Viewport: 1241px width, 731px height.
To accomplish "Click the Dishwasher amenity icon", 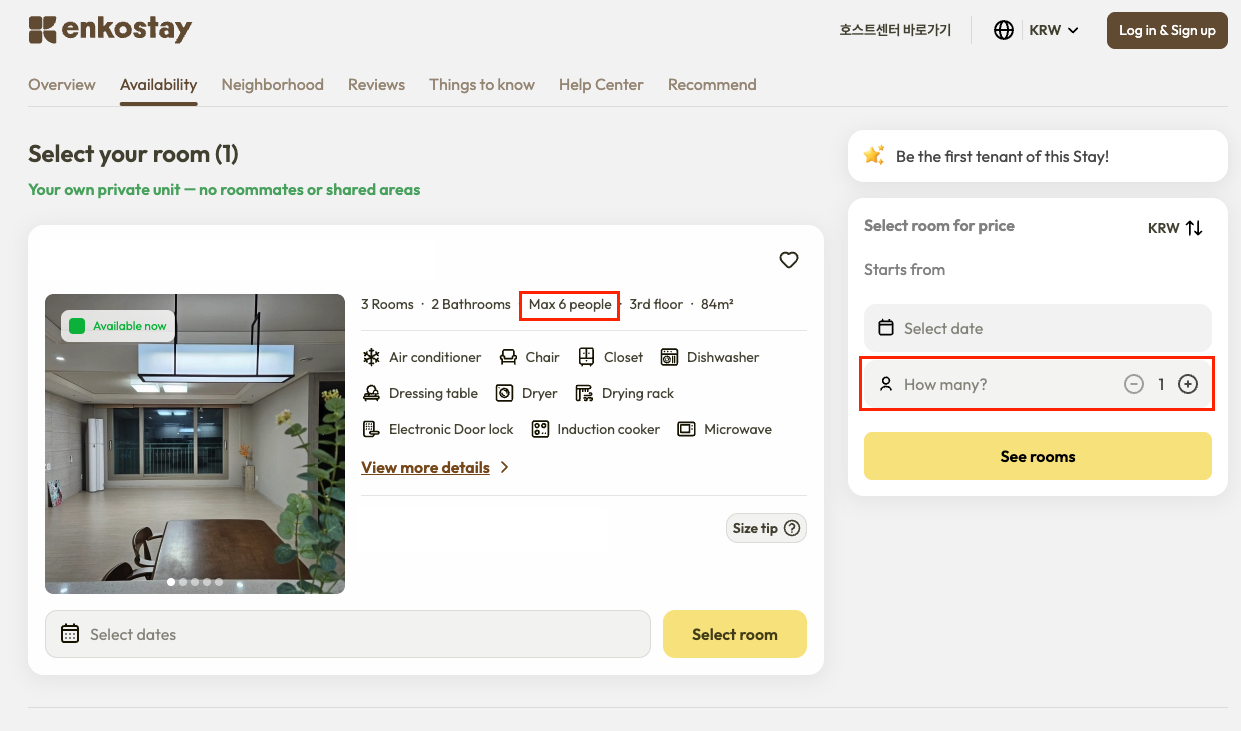I will [669, 357].
